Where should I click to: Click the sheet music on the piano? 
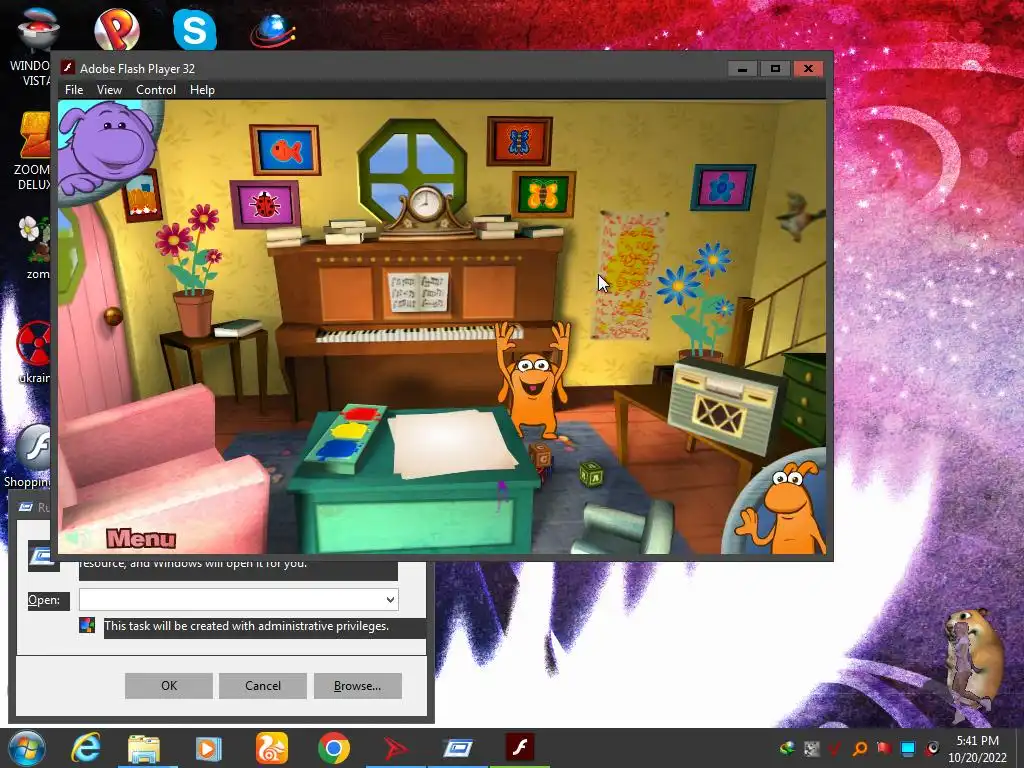418,292
